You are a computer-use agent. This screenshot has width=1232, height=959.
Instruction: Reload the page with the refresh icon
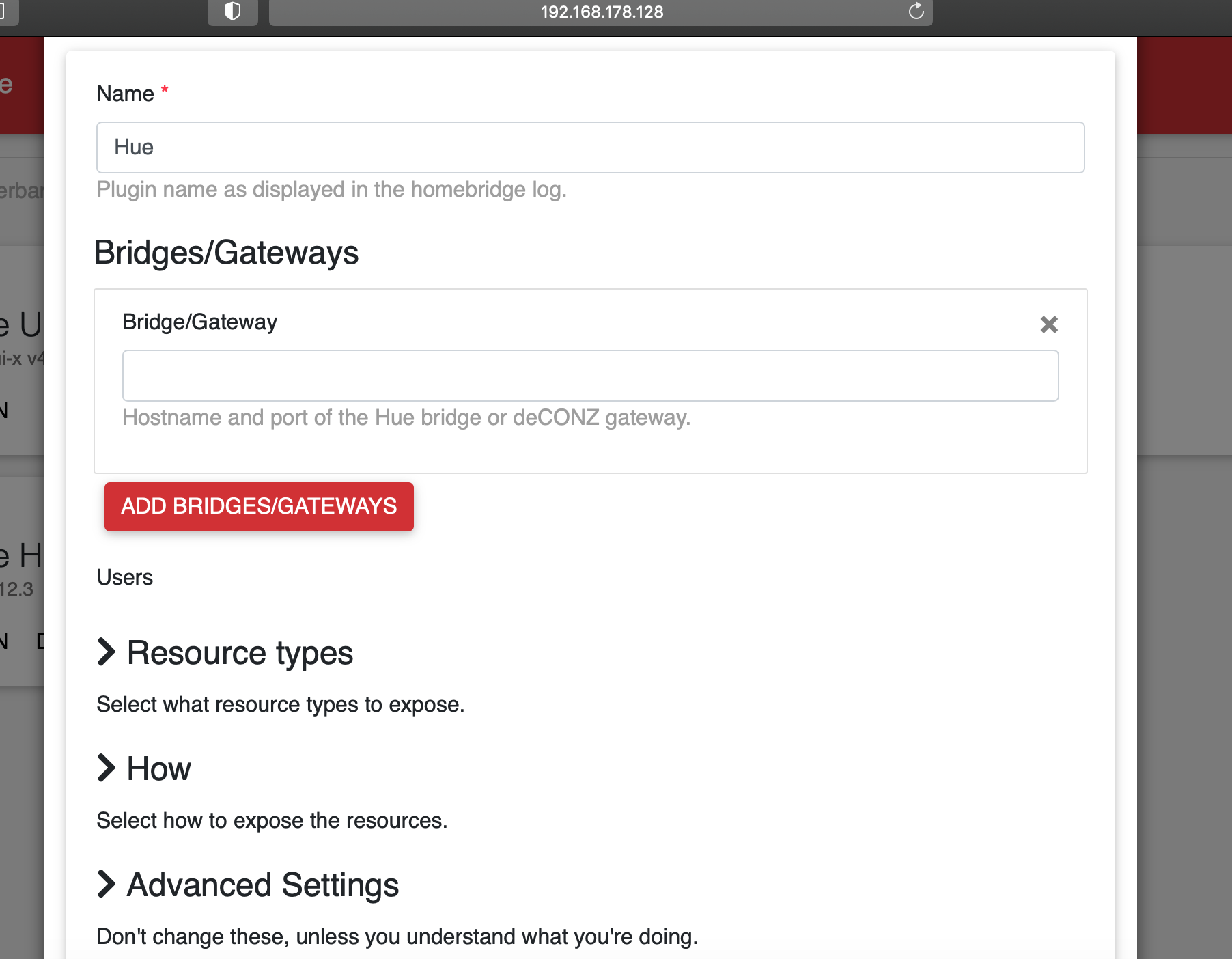(x=916, y=12)
